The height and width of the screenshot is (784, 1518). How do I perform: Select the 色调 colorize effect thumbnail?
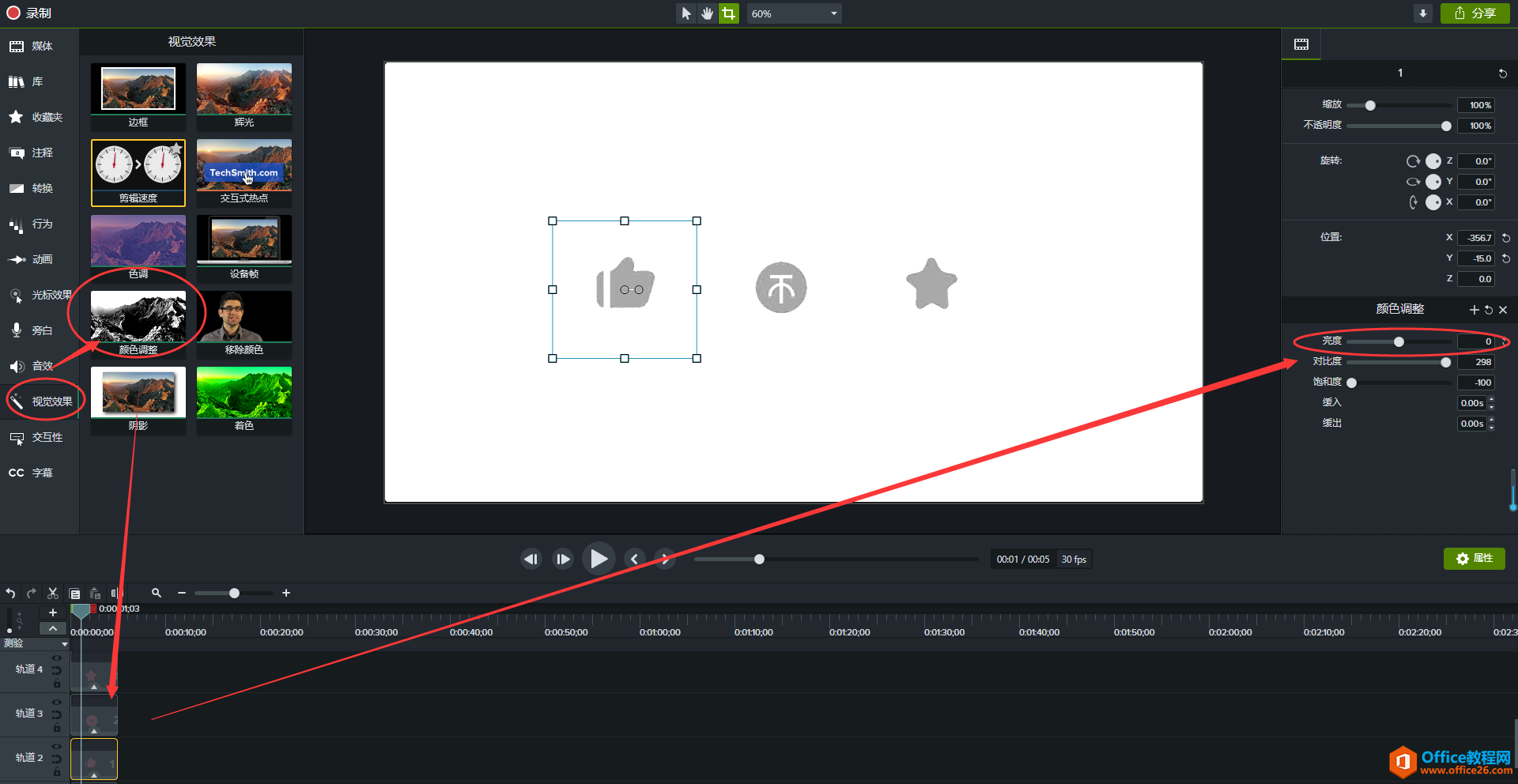point(138,248)
